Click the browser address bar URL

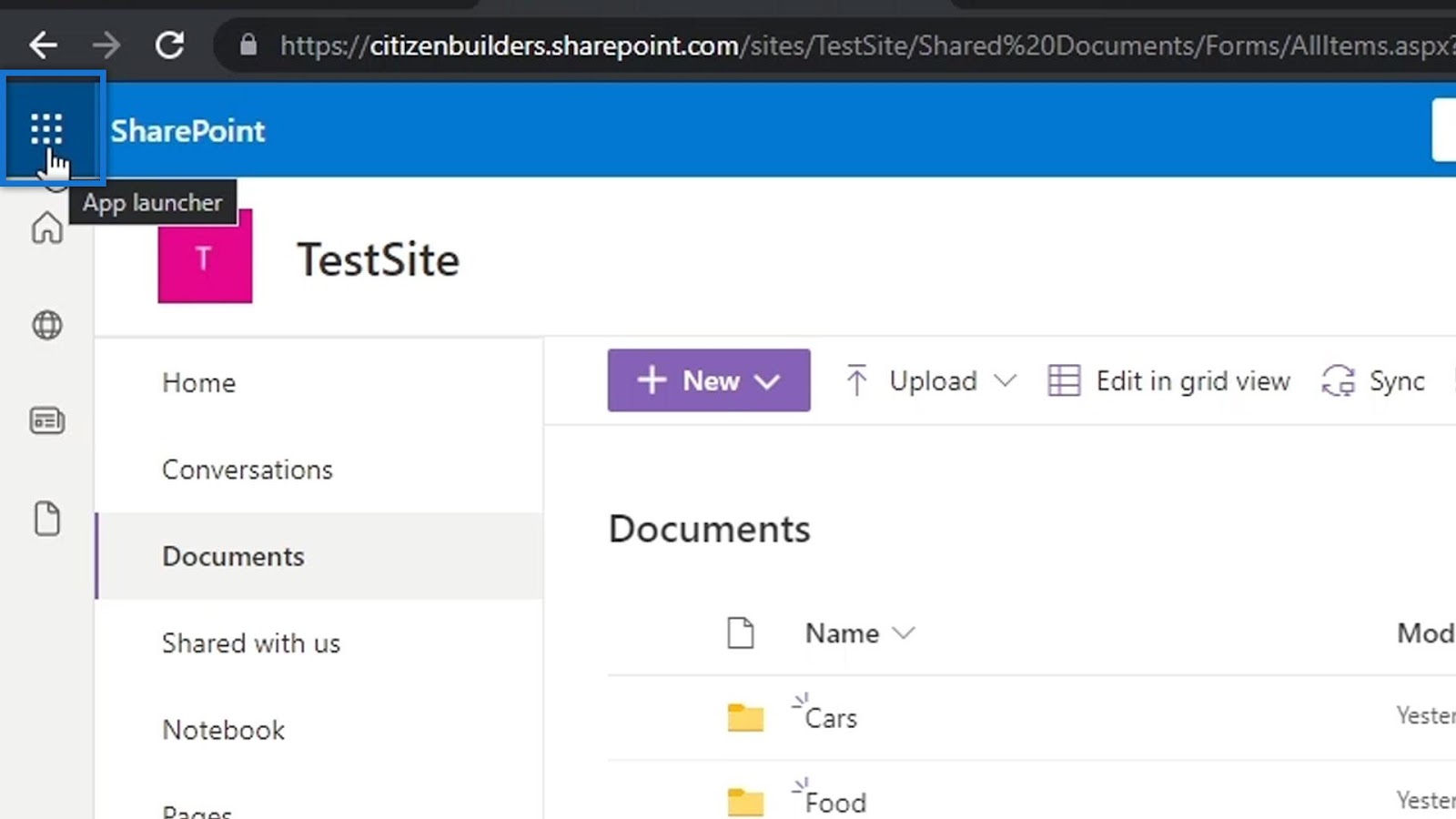coord(864,45)
